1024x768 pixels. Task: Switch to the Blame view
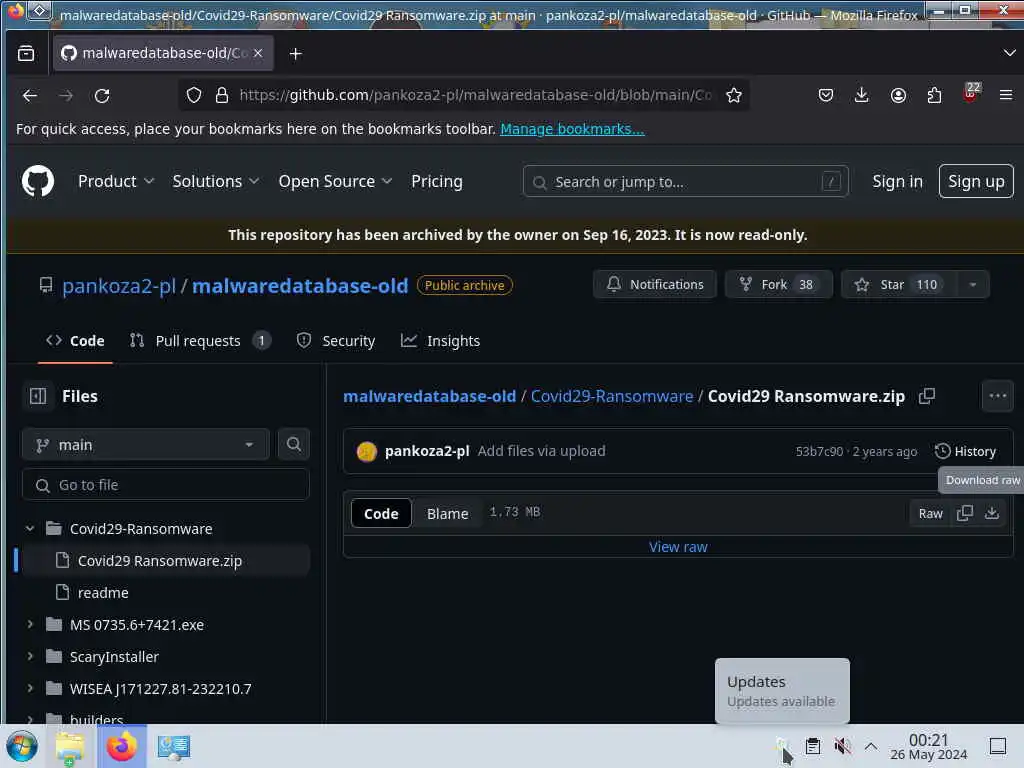447,513
